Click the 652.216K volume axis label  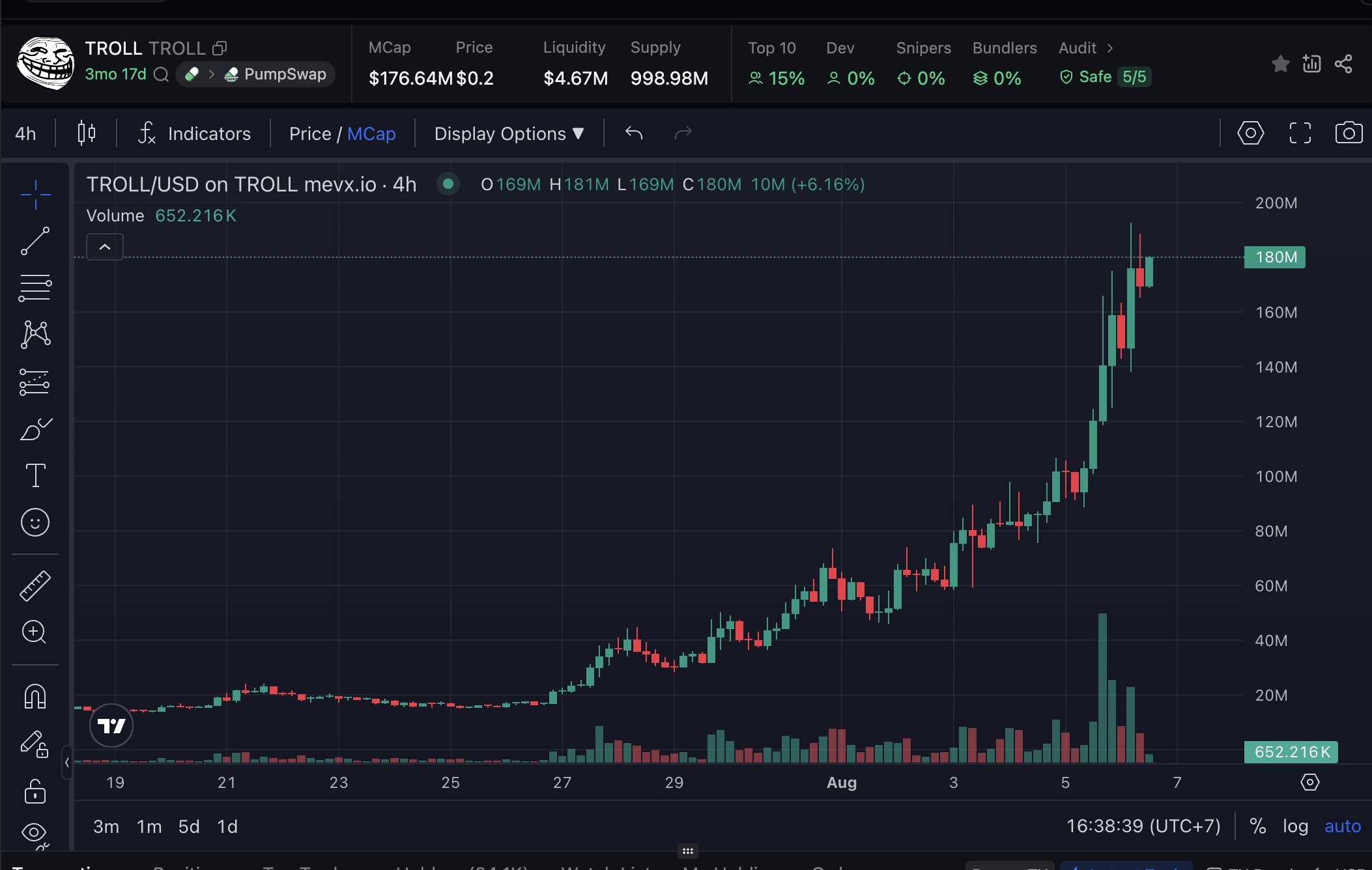(x=1291, y=752)
